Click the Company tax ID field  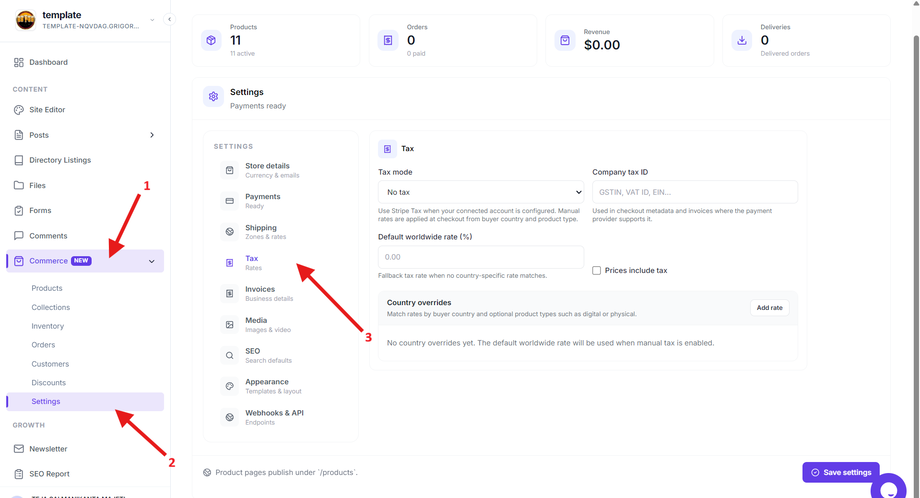click(x=695, y=192)
